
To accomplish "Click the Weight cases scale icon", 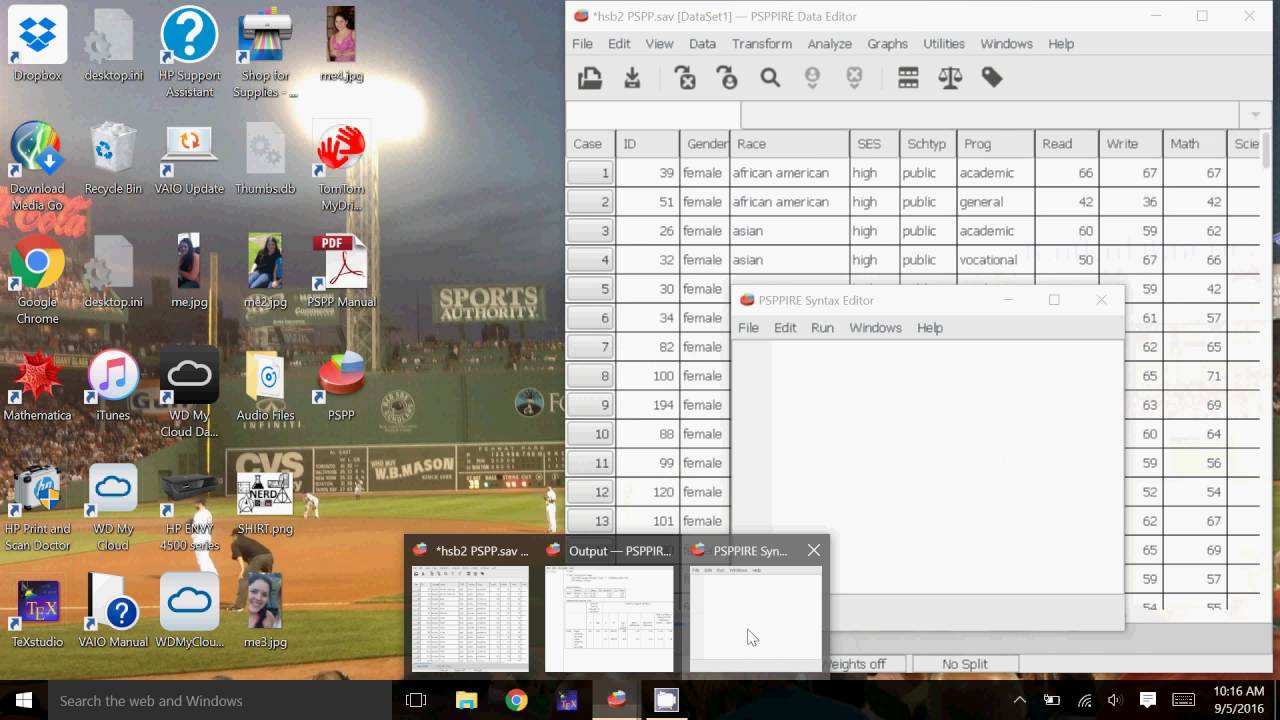I will pos(950,78).
